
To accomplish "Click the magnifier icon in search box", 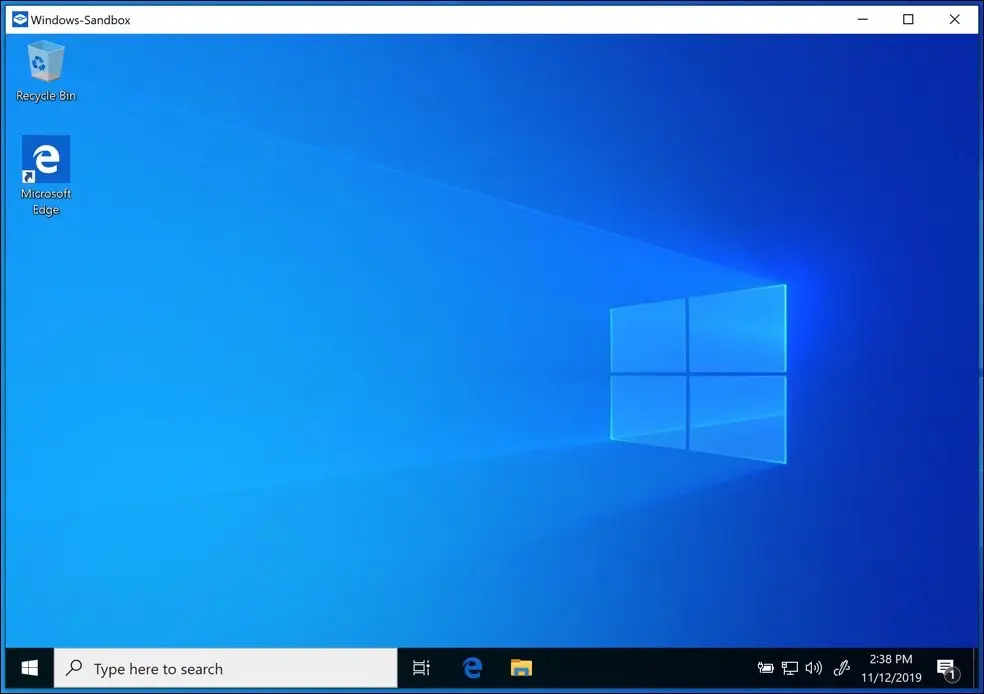I will coord(74,668).
